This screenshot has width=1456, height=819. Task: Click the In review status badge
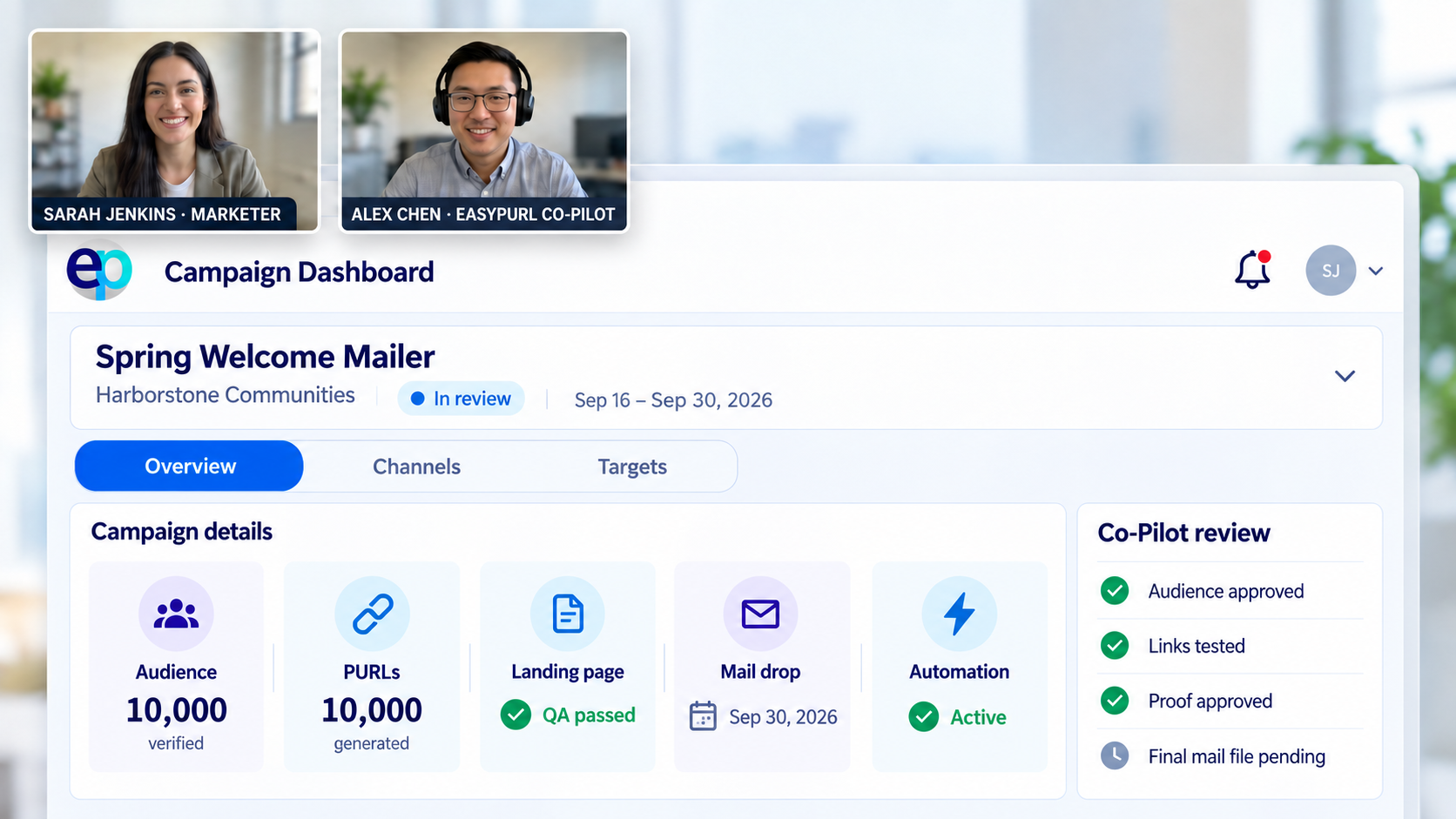coord(462,399)
